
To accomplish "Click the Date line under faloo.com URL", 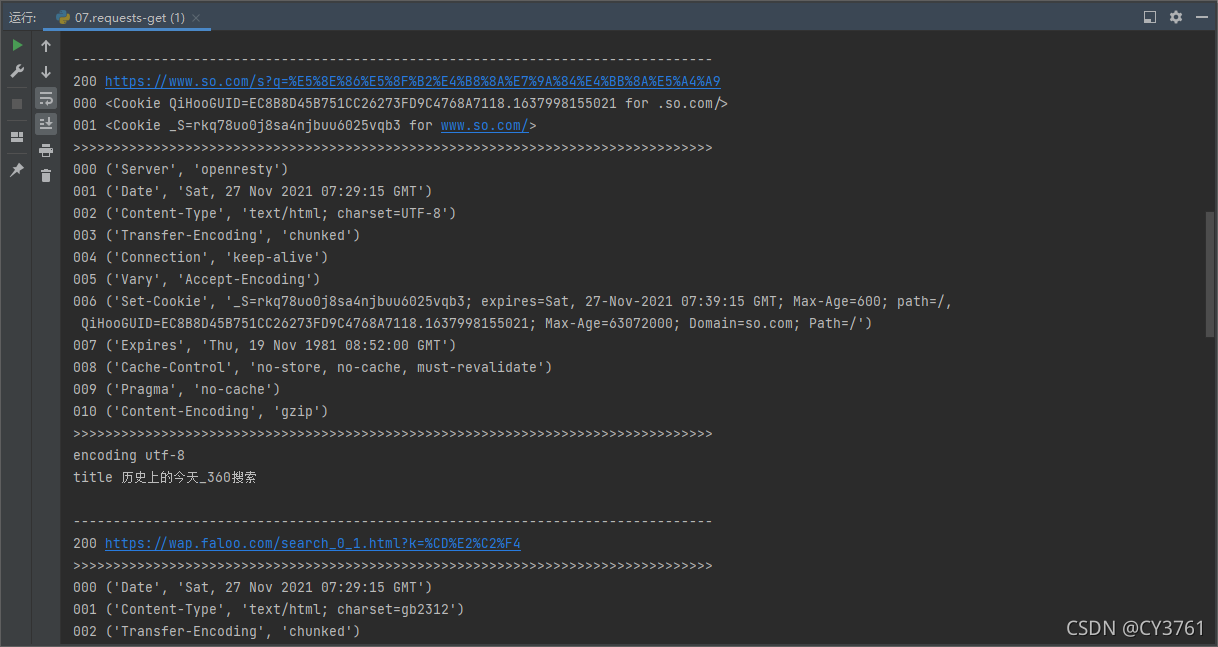I will [x=253, y=588].
